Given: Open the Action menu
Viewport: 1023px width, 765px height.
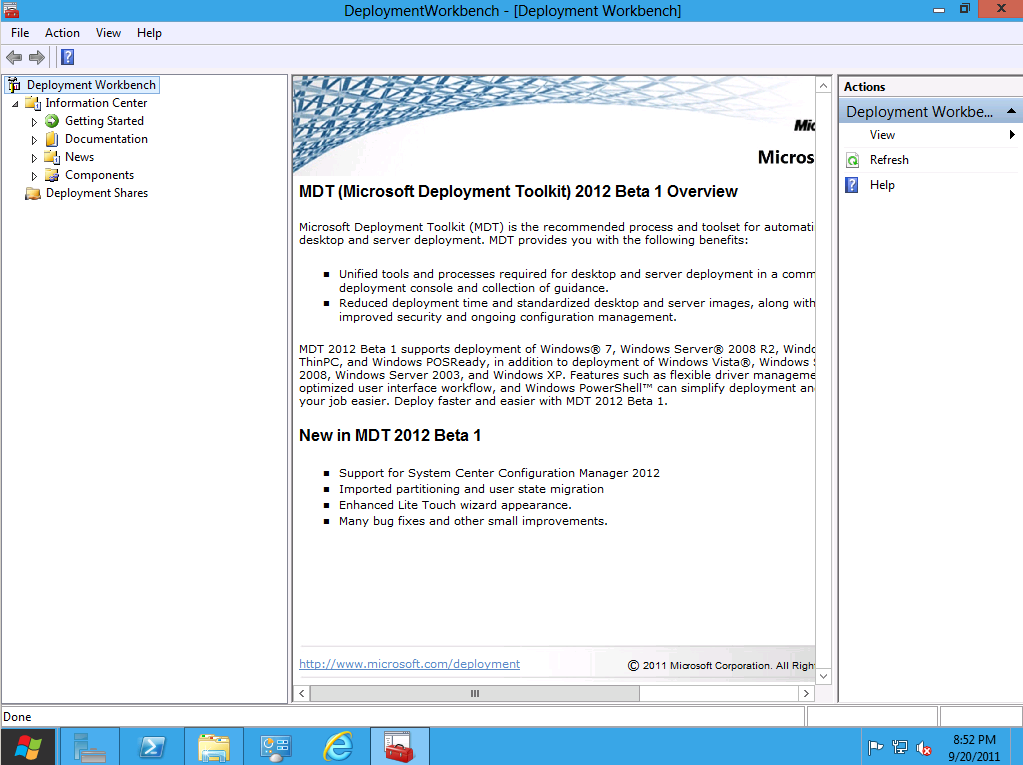Looking at the screenshot, I should 62,33.
